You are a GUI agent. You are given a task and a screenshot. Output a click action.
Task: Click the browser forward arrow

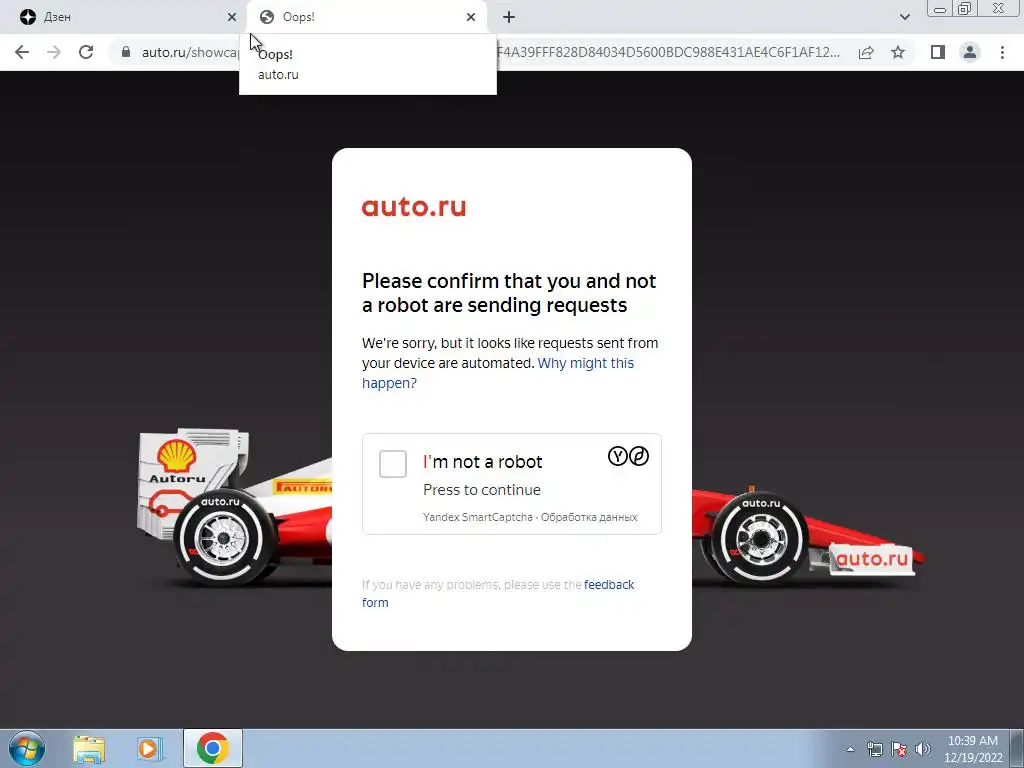point(54,52)
